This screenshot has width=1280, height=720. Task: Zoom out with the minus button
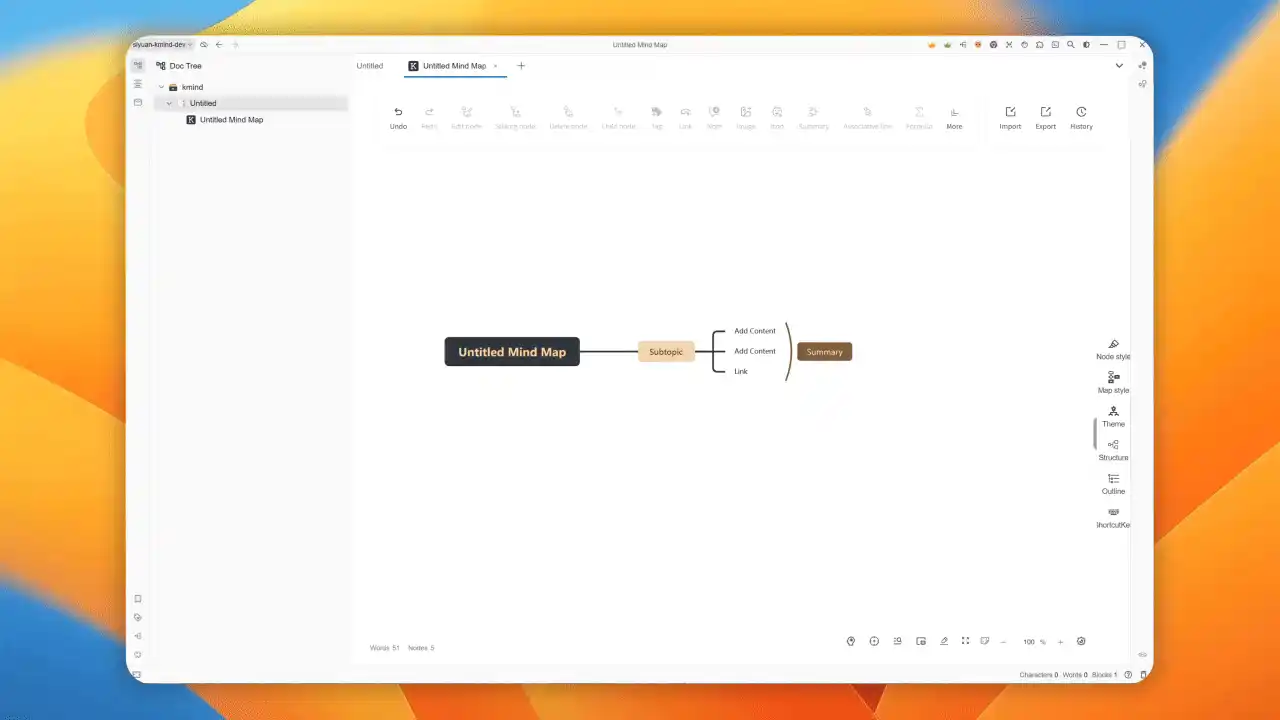1004,642
